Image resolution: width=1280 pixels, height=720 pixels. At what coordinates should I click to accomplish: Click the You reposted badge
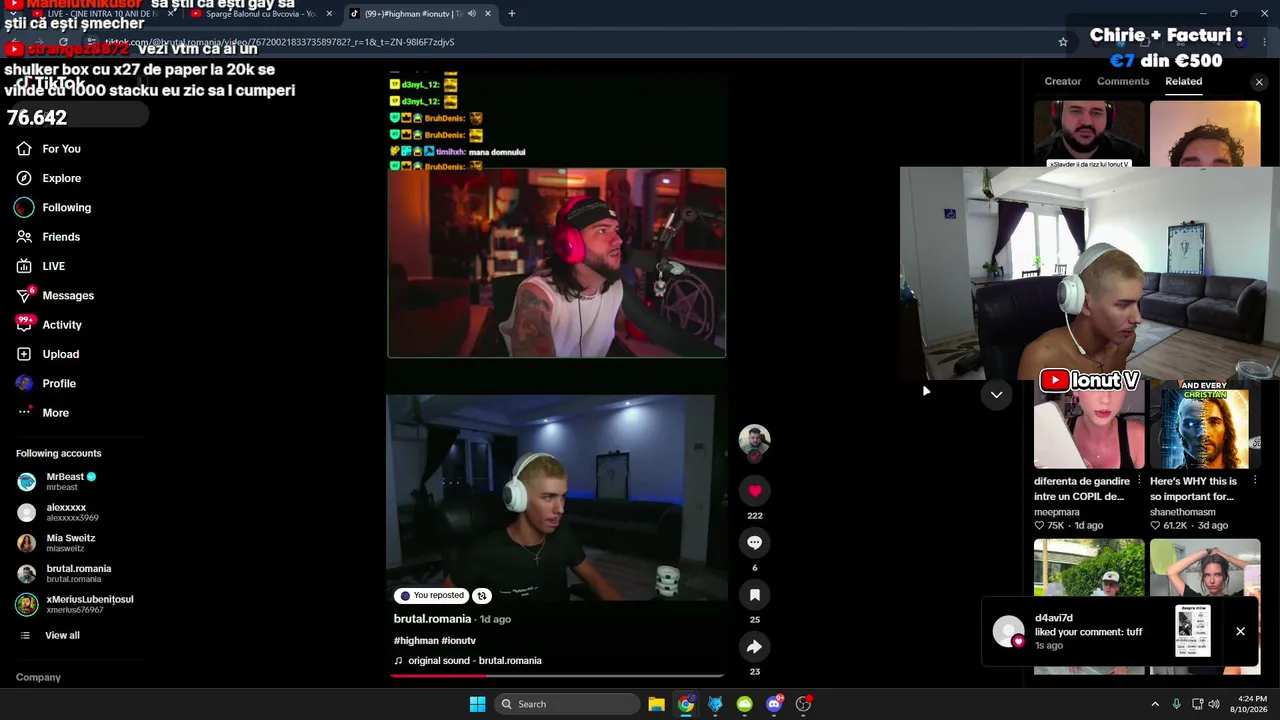[x=432, y=596]
